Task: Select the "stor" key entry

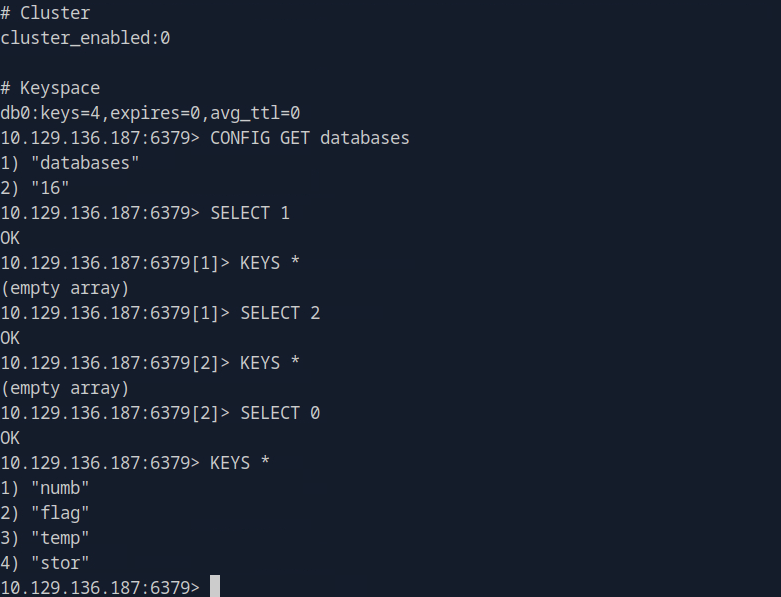Action: (x=60, y=563)
